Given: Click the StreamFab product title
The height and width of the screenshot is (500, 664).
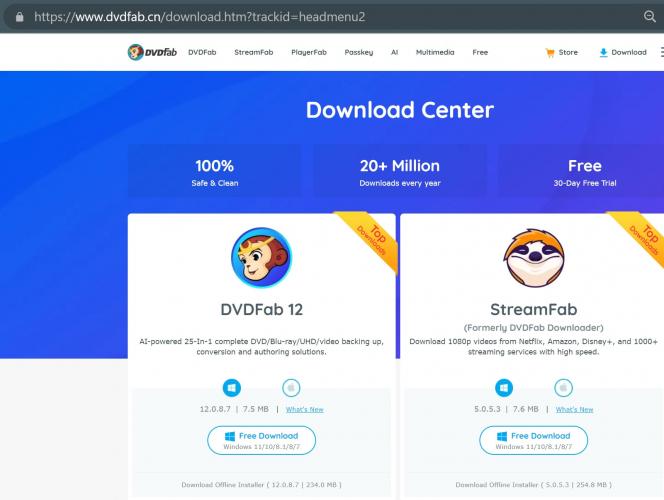Looking at the screenshot, I should tap(534, 309).
